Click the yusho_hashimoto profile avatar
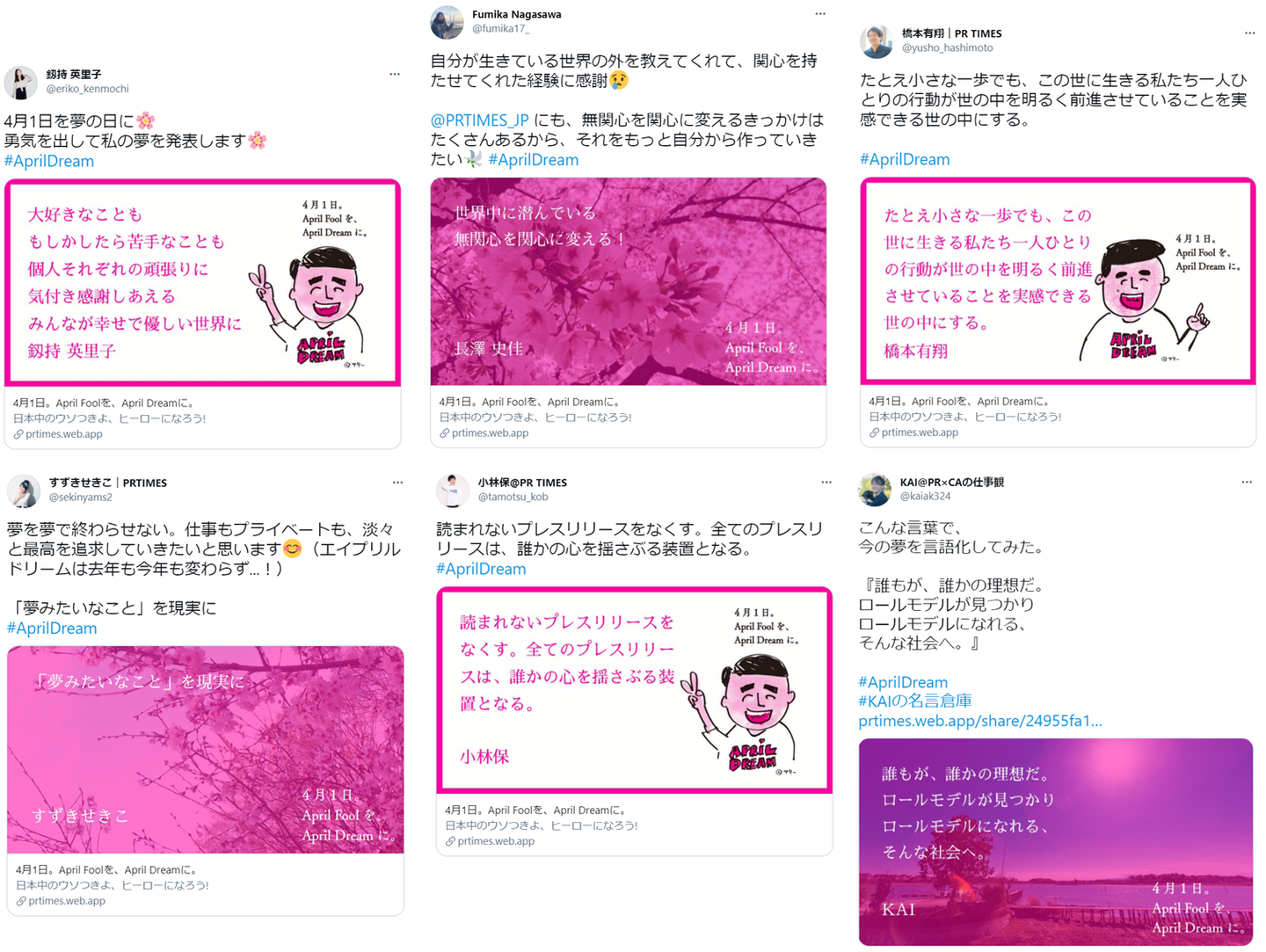Screen dimensions: 1266x952 (876, 41)
